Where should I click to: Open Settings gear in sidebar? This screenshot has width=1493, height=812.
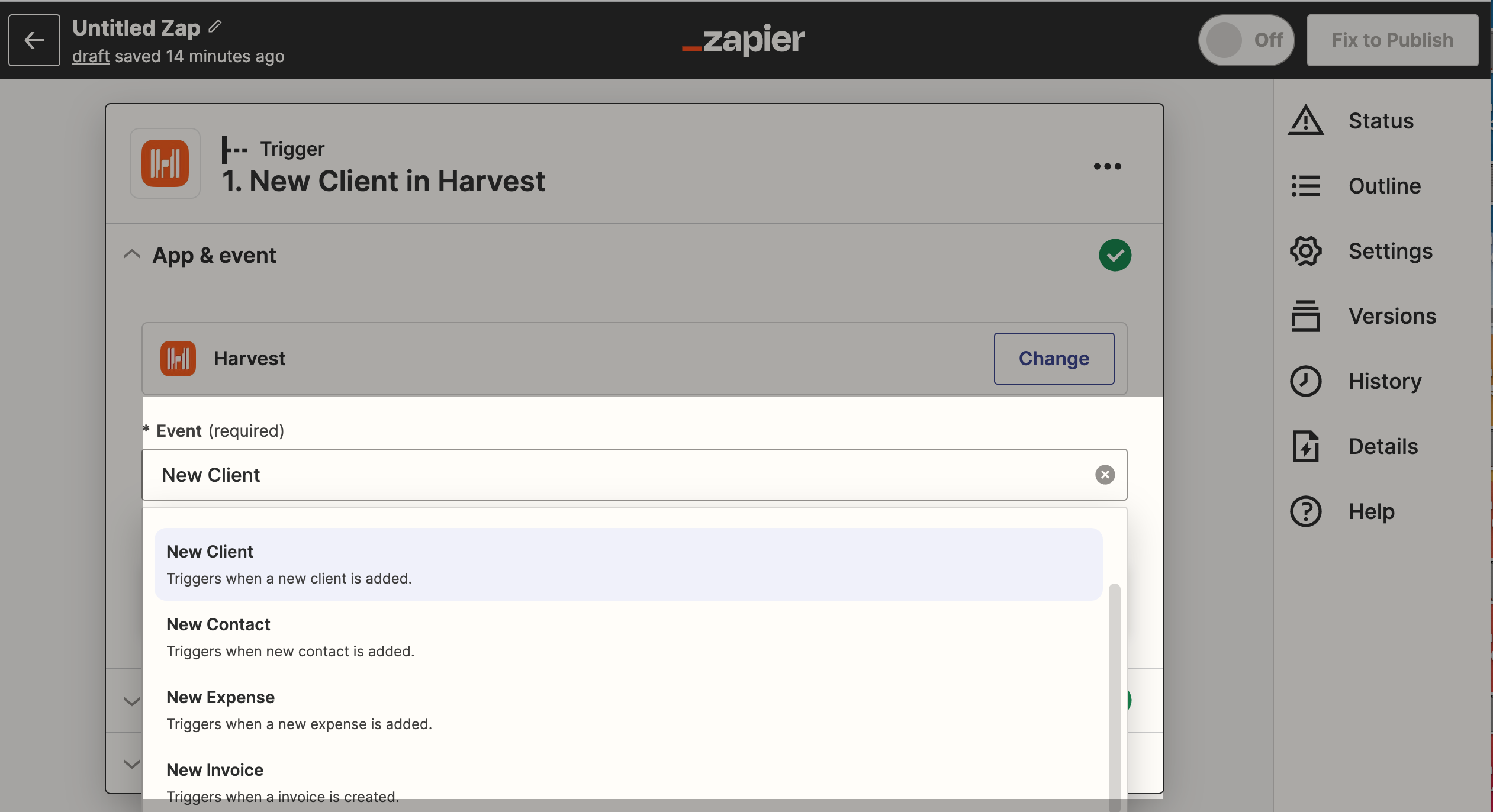[x=1305, y=251]
